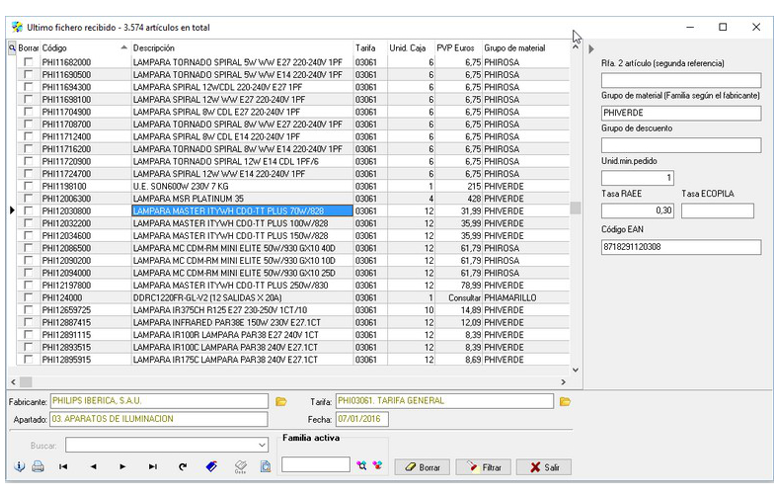Jump to last record

pos(153,467)
